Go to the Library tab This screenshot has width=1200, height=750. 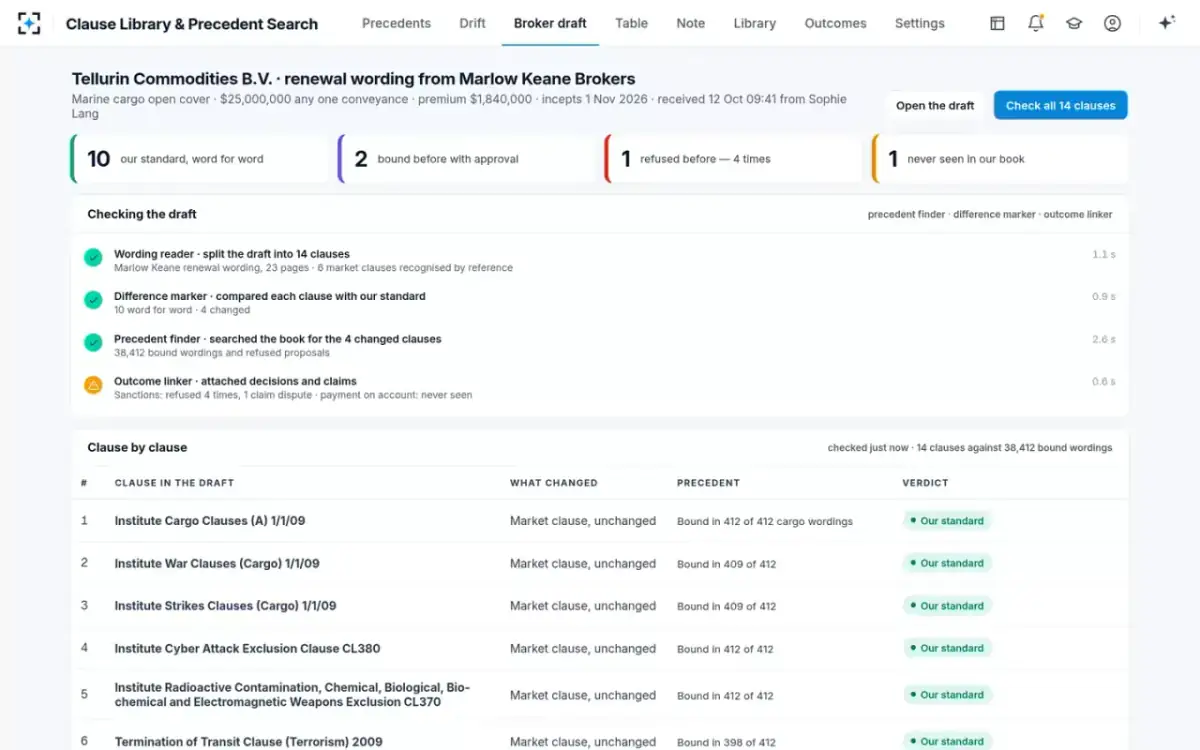(x=754, y=23)
